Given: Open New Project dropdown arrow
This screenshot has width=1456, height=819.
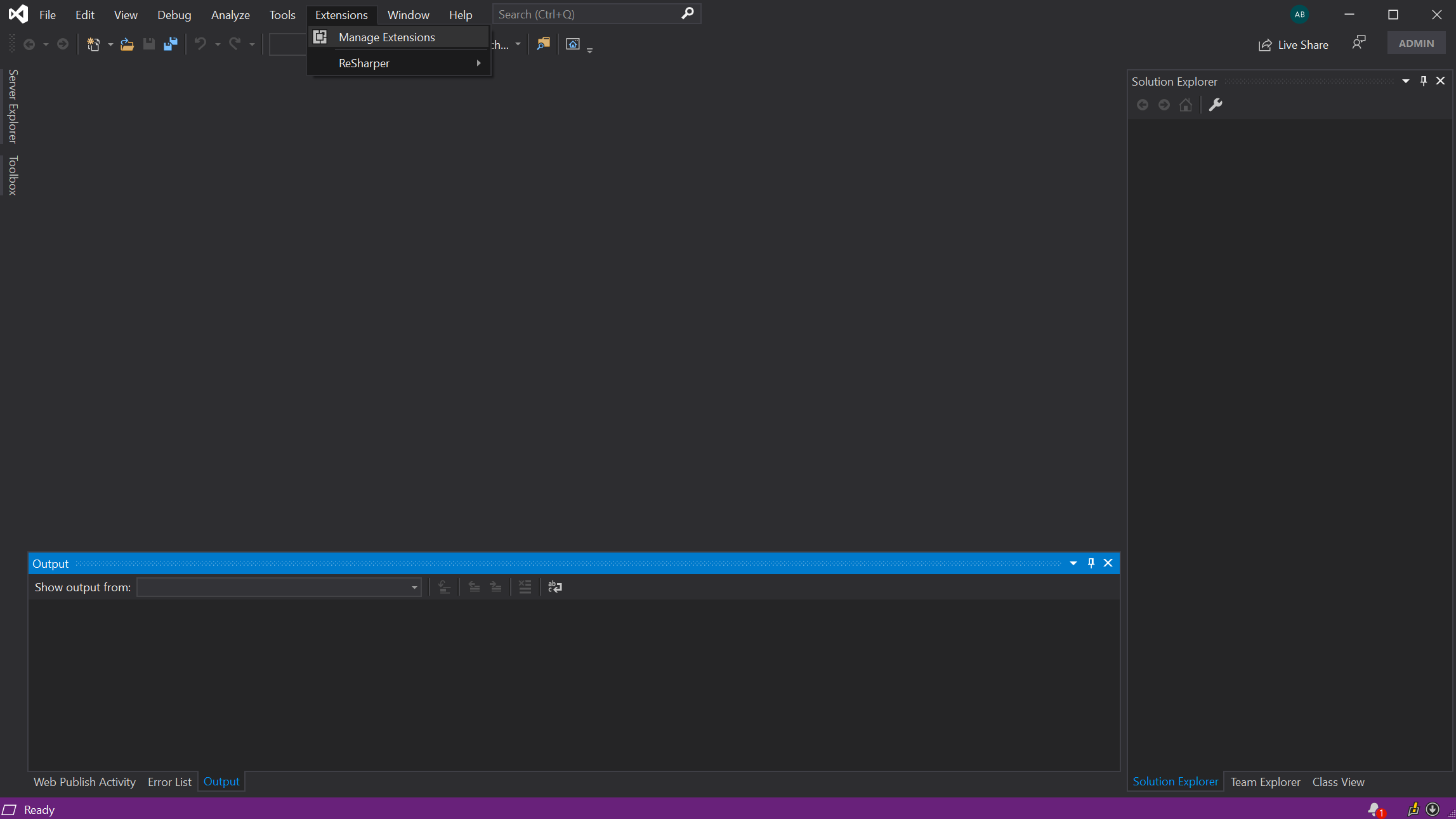Looking at the screenshot, I should click(x=110, y=44).
